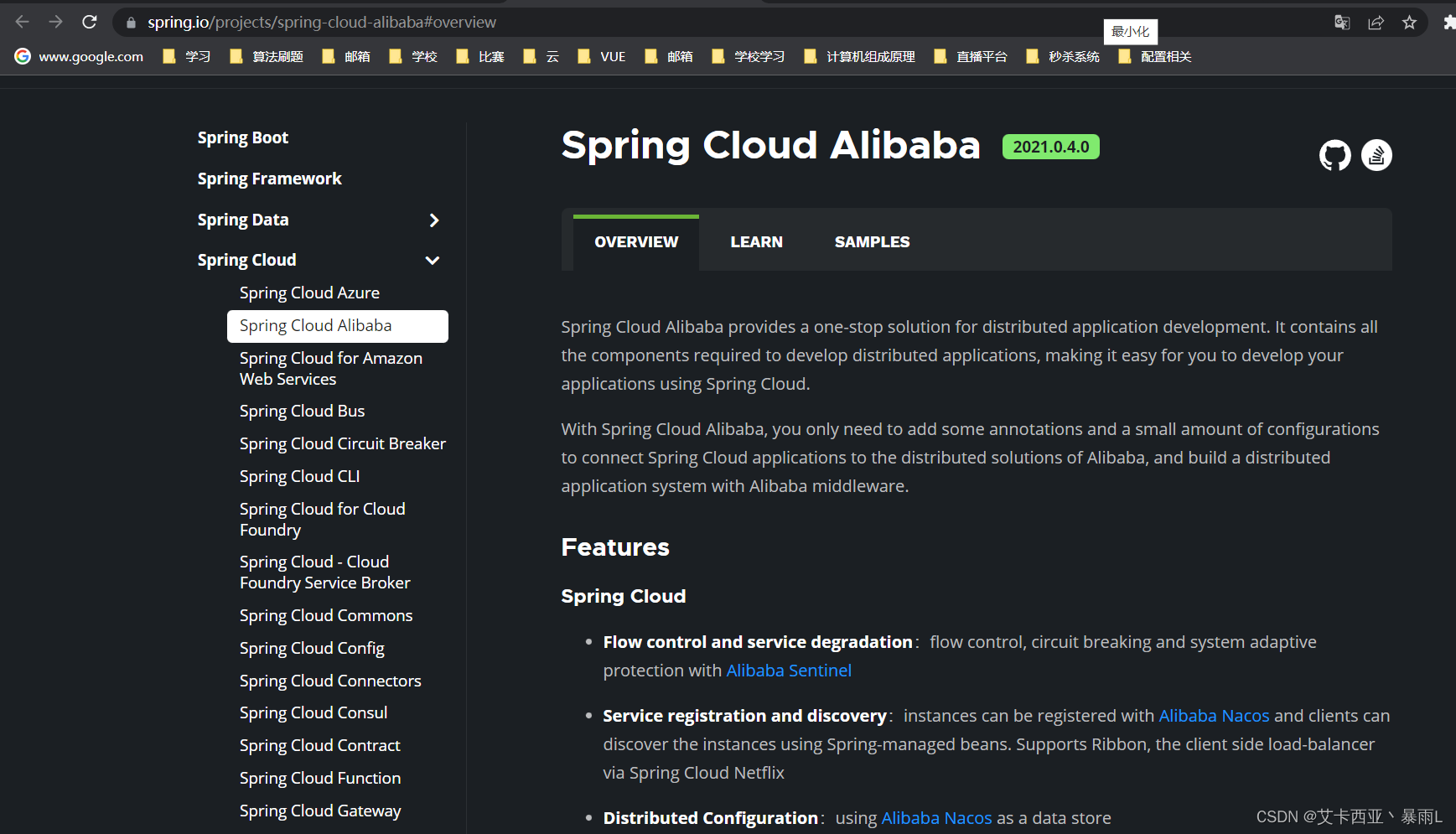Select Spring Cloud Function
The width and height of the screenshot is (1456, 834).
320,778
